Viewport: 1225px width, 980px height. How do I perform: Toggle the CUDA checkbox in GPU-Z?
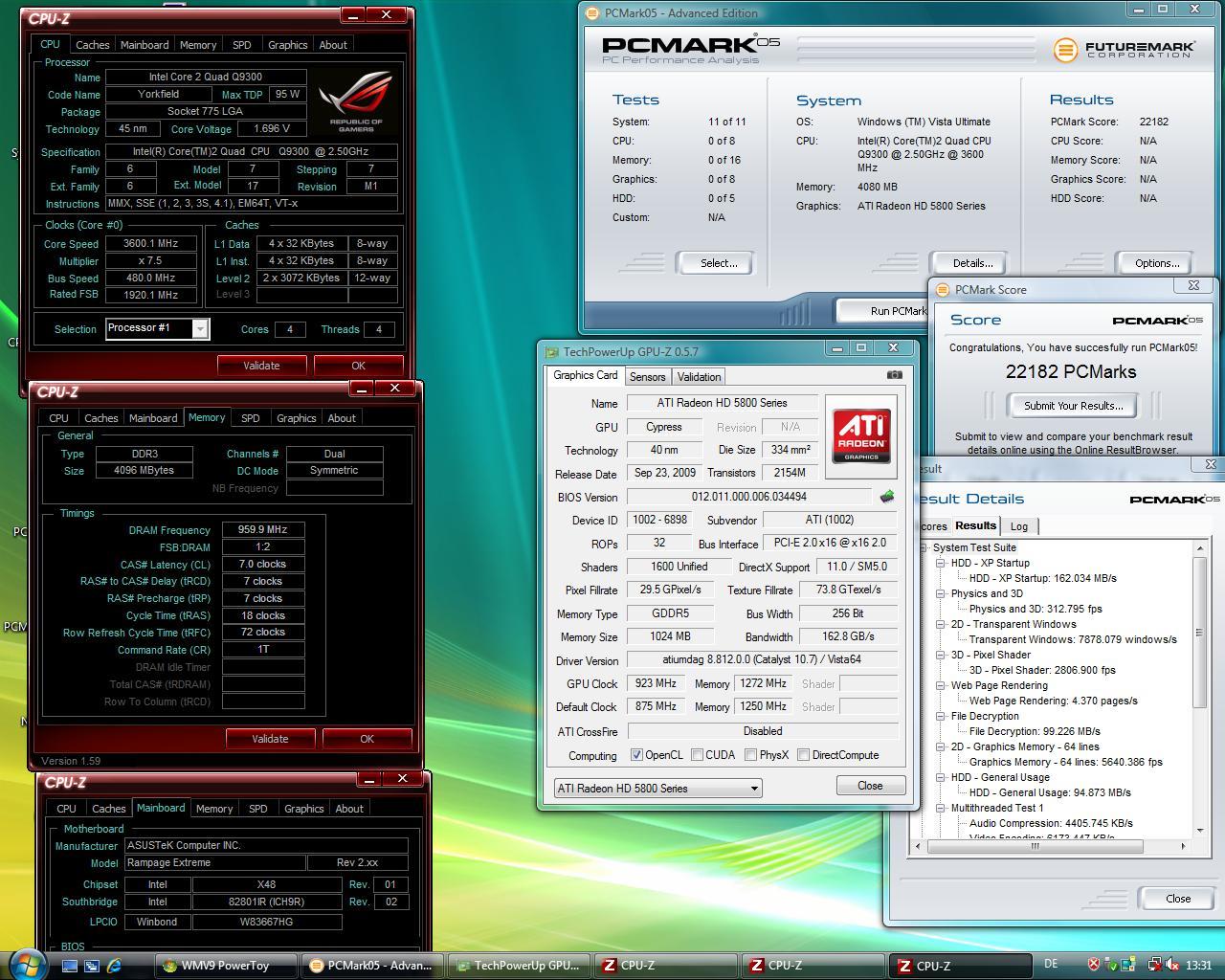point(698,755)
